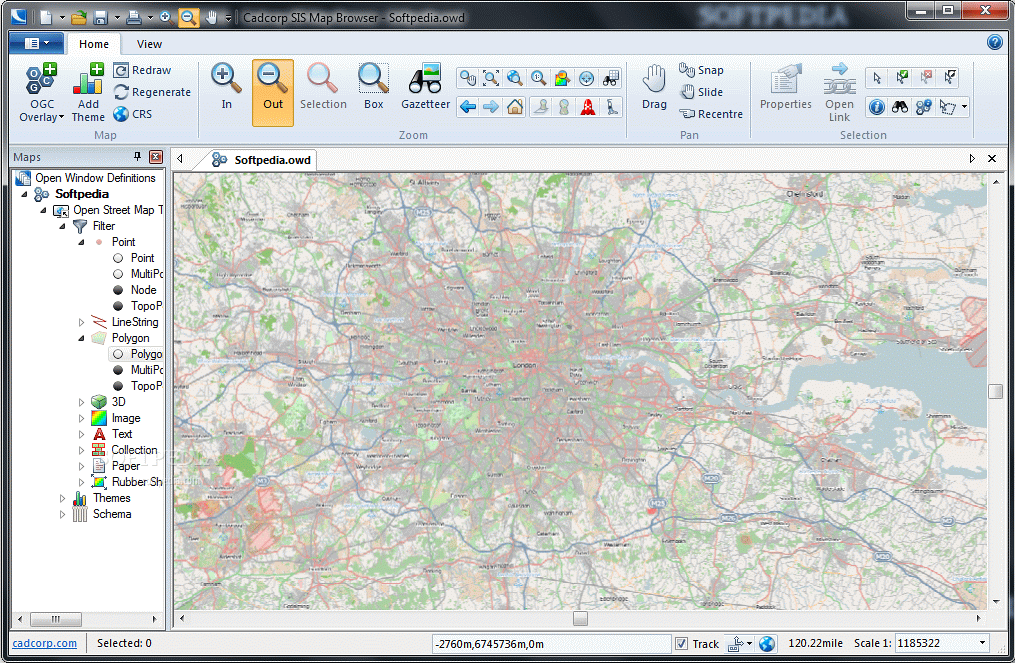Toggle the filled circle beside TopoP under Point
Image resolution: width=1015 pixels, height=663 pixels.
coord(118,306)
